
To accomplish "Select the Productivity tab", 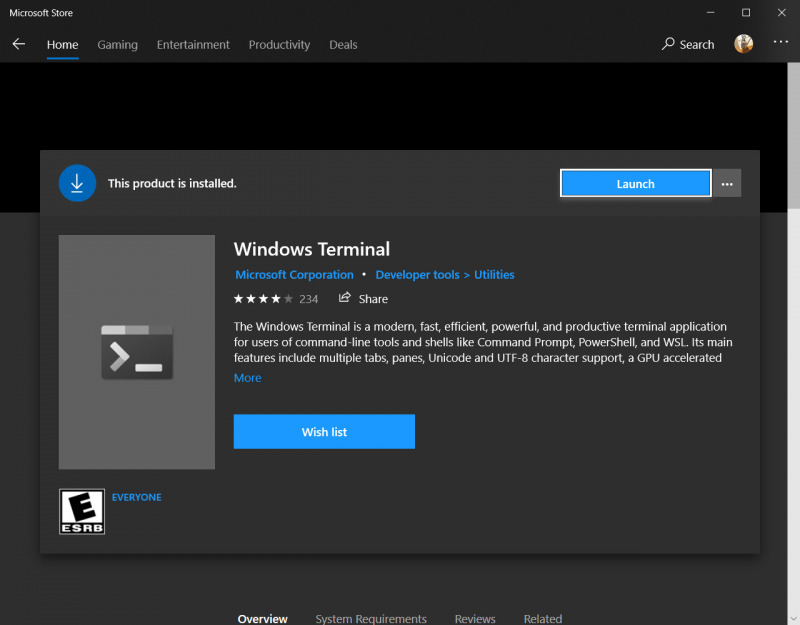I will click(x=279, y=45).
